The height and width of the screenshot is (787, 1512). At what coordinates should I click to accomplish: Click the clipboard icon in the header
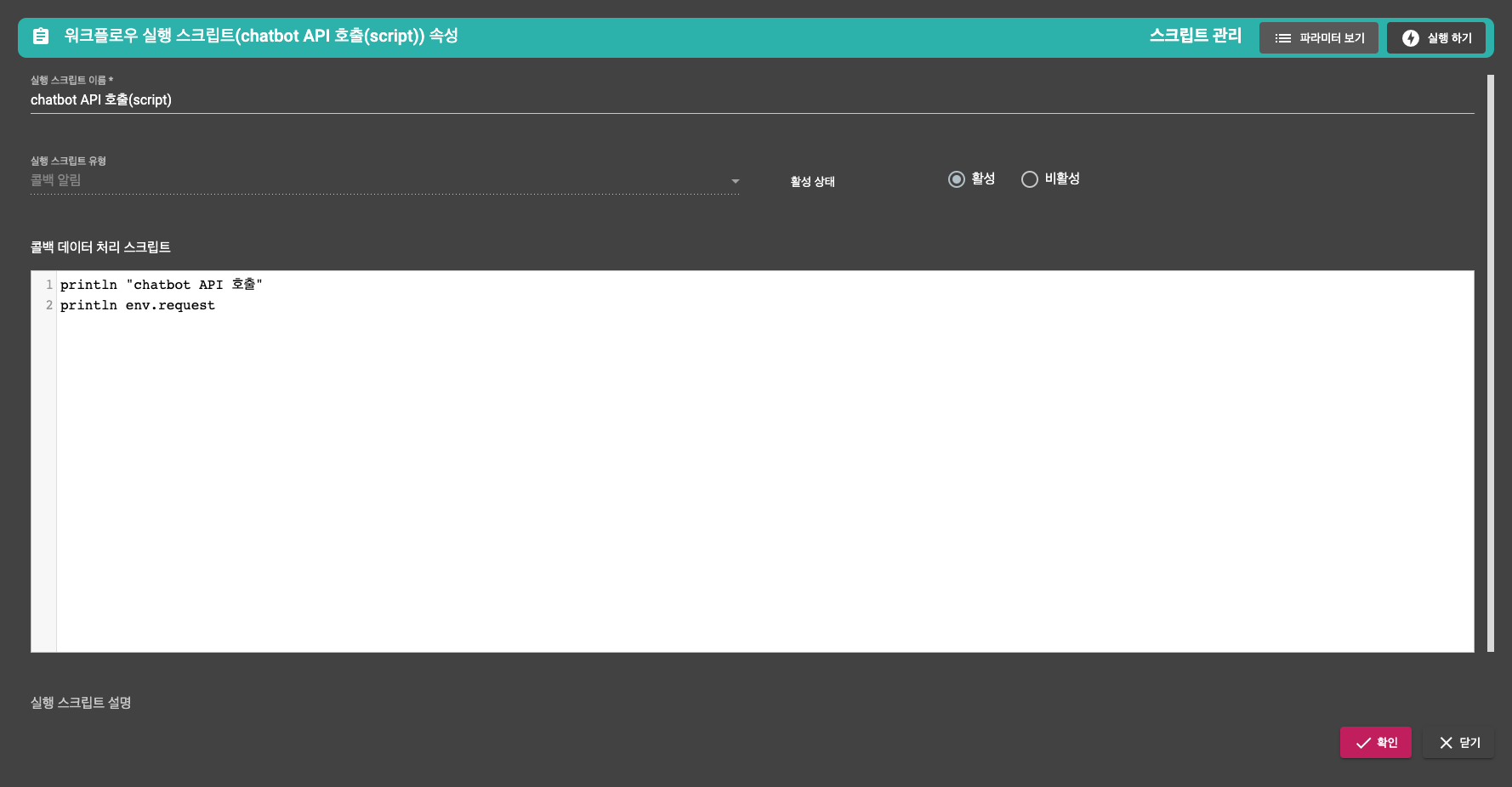click(41, 36)
